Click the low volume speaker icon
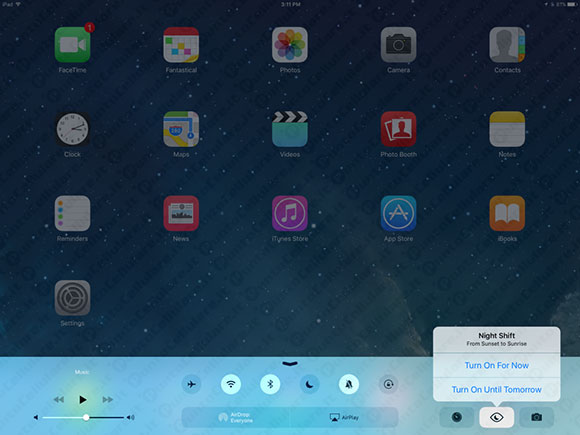 [x=36, y=417]
